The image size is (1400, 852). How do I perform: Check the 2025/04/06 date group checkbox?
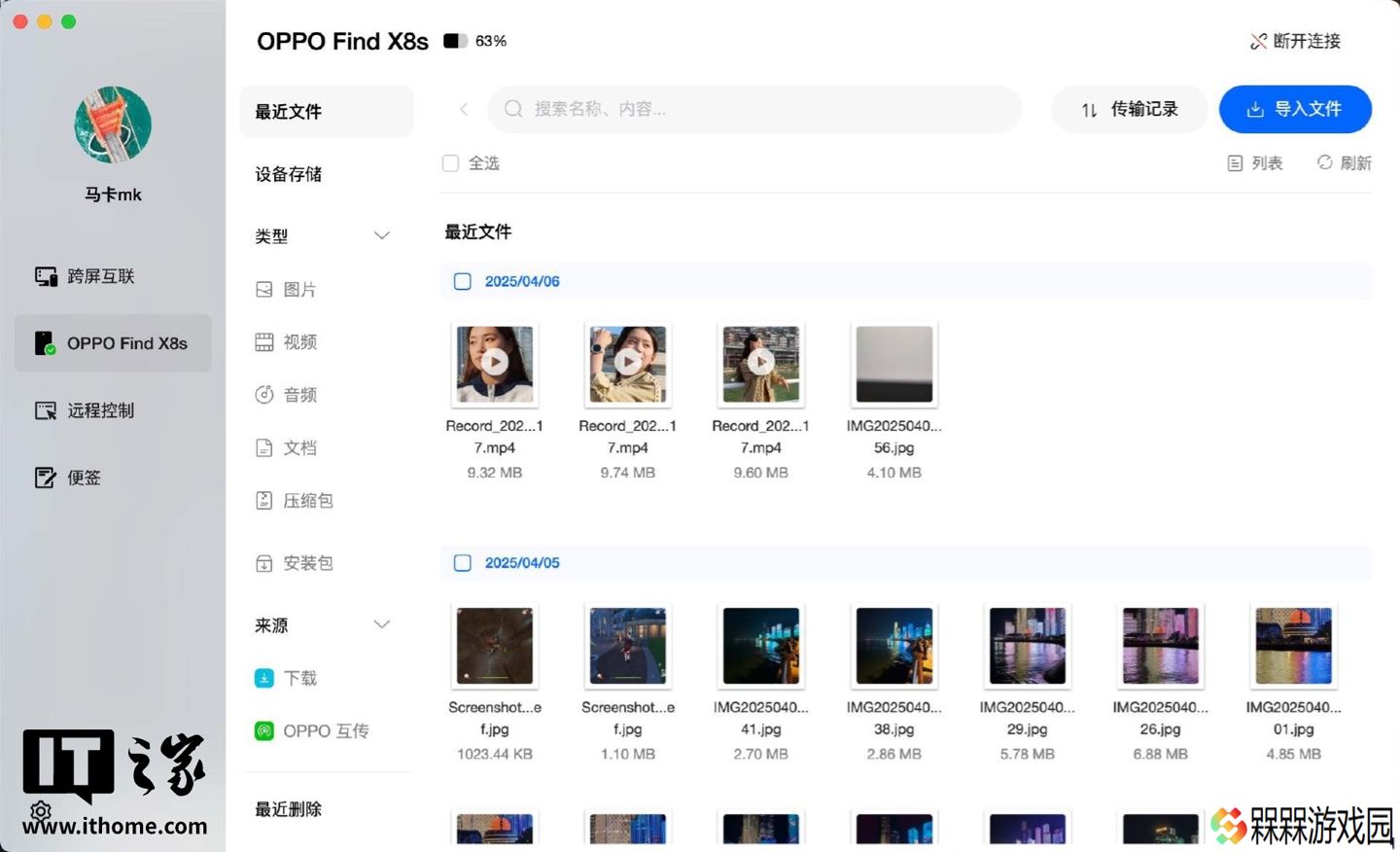(463, 281)
